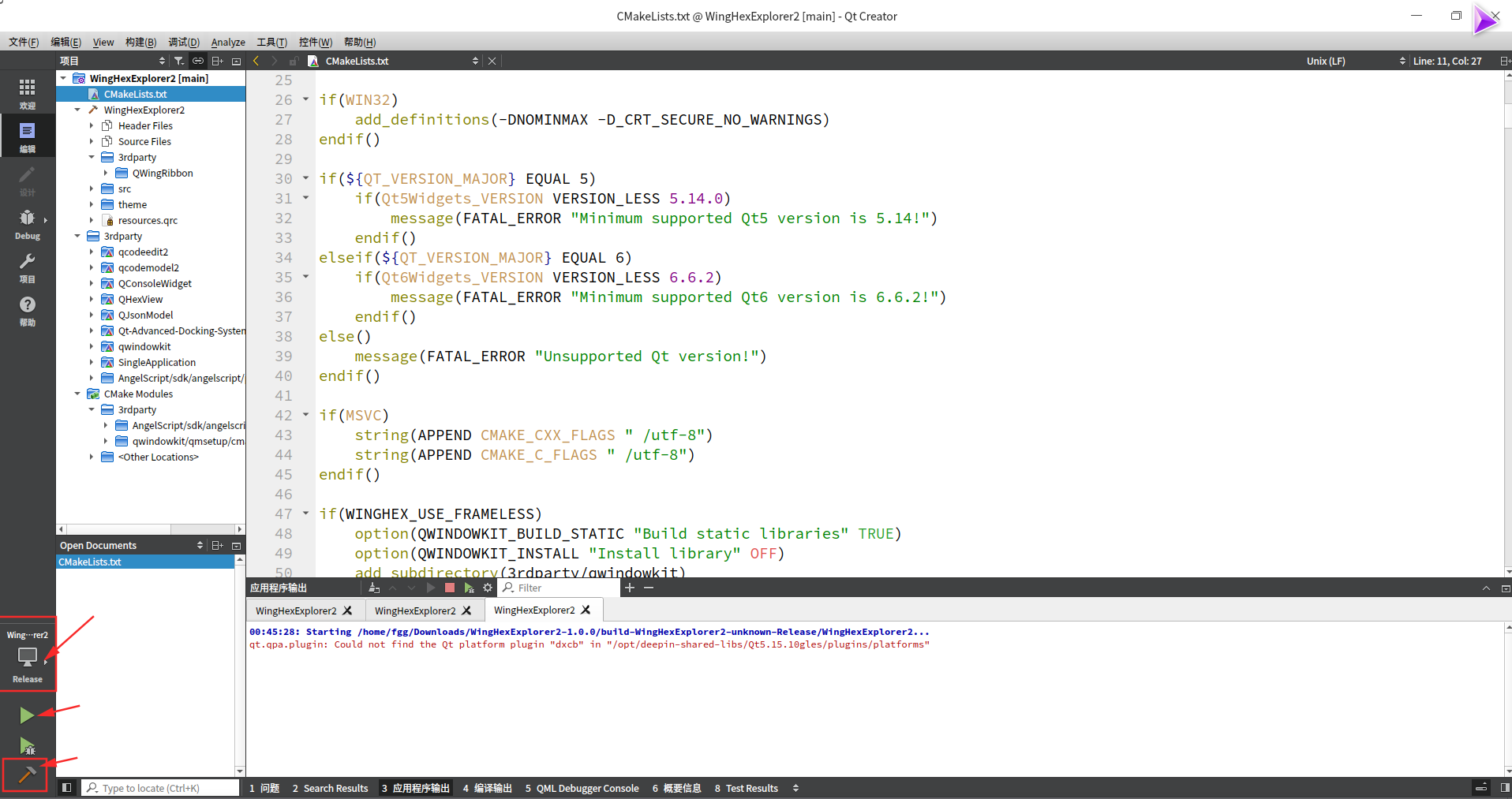The width and height of the screenshot is (1512, 799).
Task: Open the Design (设计) mode
Action: (x=27, y=180)
